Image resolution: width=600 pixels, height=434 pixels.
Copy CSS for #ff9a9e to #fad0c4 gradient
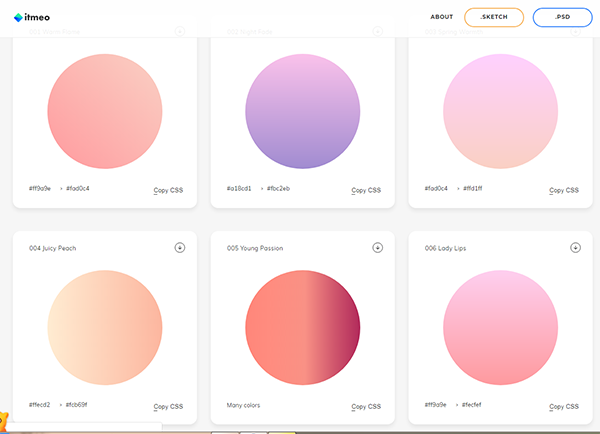click(x=168, y=189)
